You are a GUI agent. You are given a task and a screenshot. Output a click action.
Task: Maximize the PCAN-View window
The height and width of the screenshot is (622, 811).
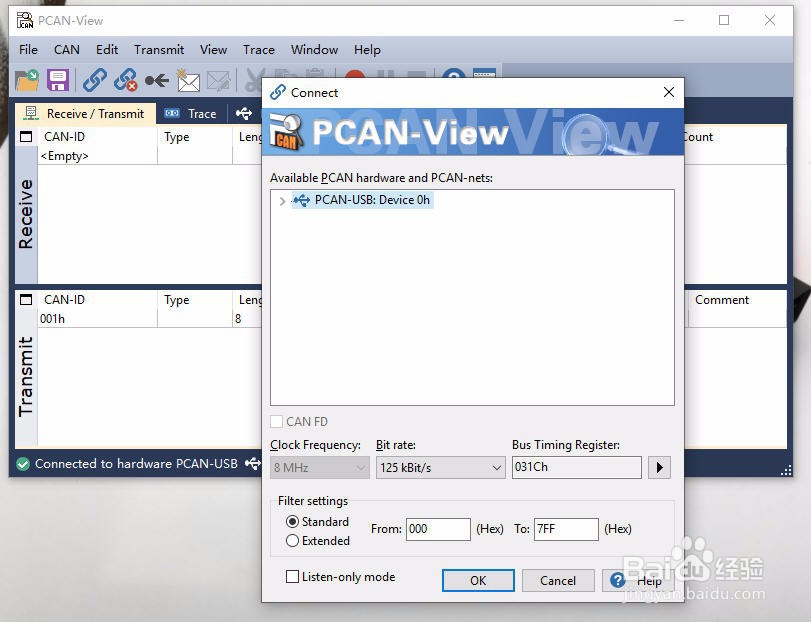(724, 20)
